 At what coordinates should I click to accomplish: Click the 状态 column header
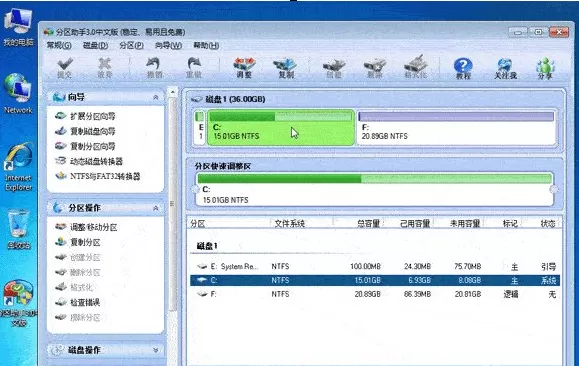click(548, 223)
